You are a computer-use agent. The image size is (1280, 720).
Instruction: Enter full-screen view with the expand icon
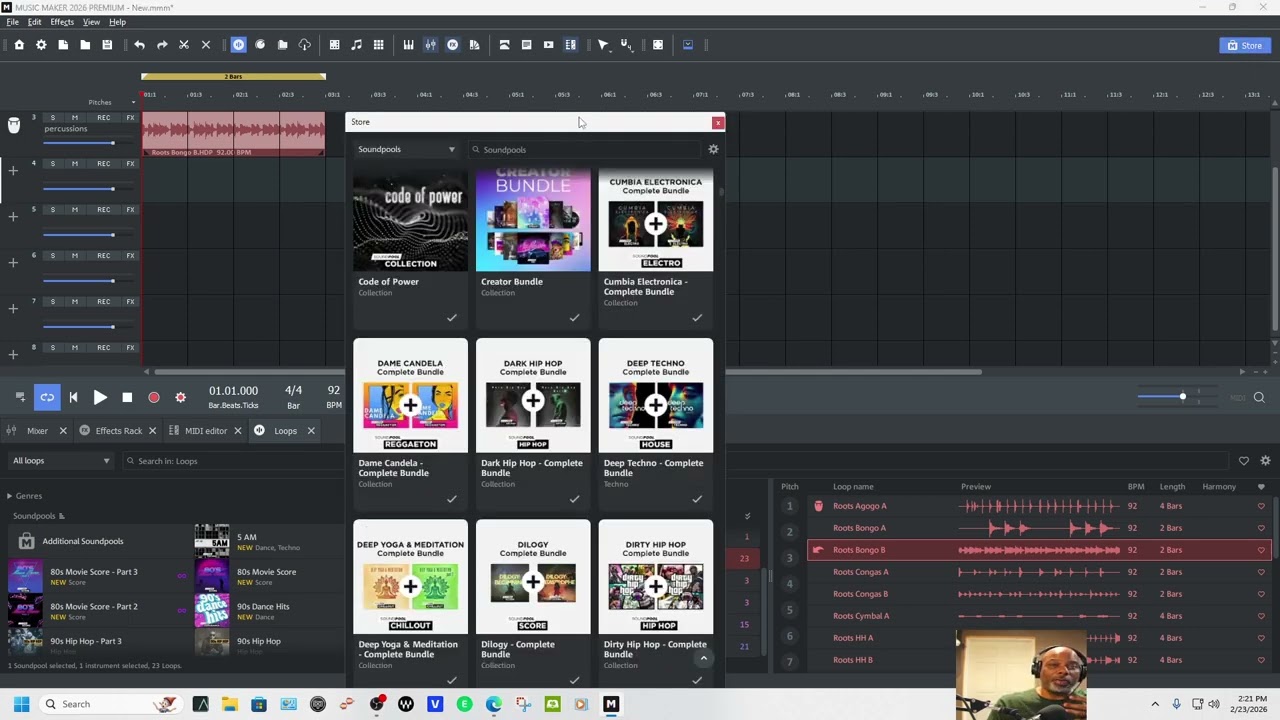(658, 44)
